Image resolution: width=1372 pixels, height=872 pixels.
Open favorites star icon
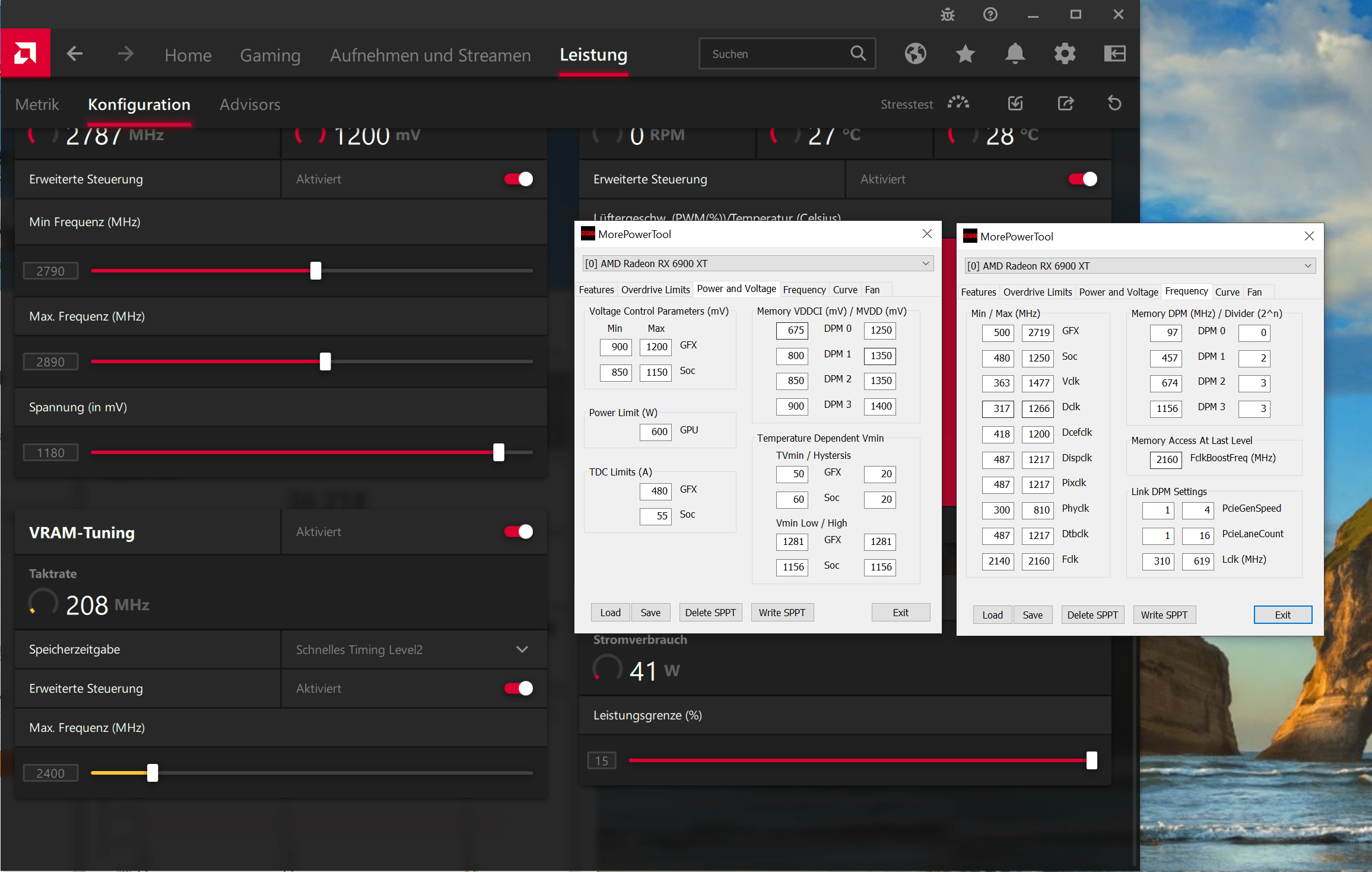[966, 54]
